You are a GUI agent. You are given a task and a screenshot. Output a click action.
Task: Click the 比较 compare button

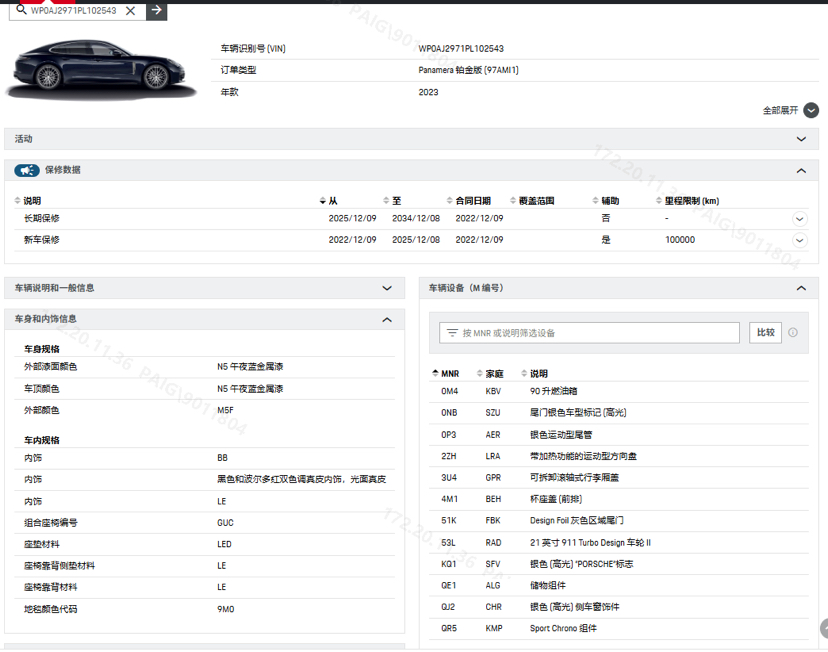[765, 333]
